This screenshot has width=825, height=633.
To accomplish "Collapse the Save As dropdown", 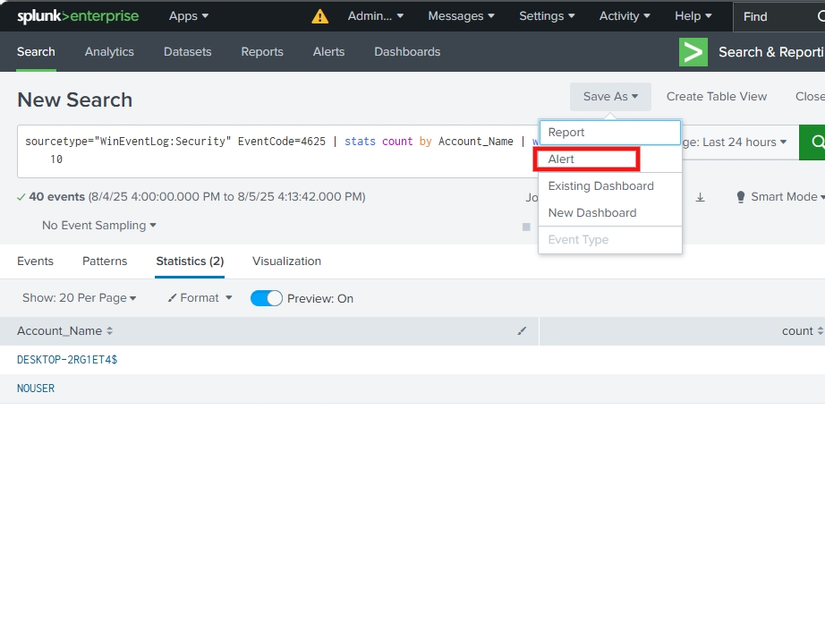I will 610,97.
